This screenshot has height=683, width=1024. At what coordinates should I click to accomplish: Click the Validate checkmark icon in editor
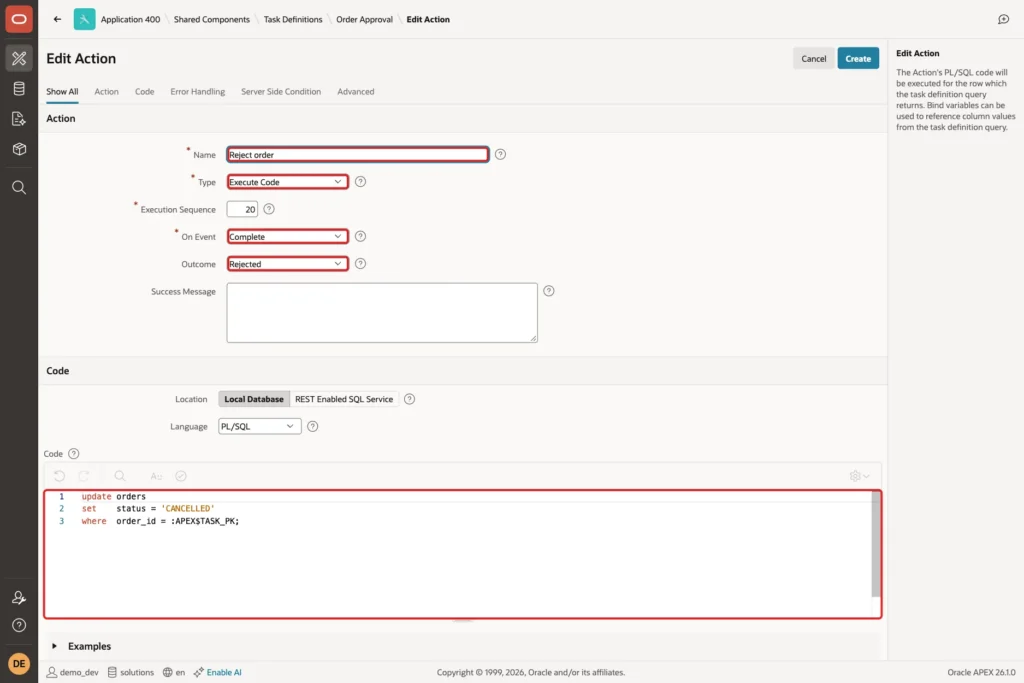[x=181, y=476]
